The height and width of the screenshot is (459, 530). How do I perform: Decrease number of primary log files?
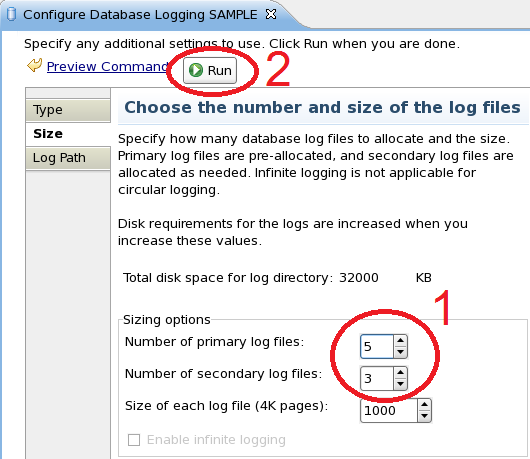tap(401, 352)
